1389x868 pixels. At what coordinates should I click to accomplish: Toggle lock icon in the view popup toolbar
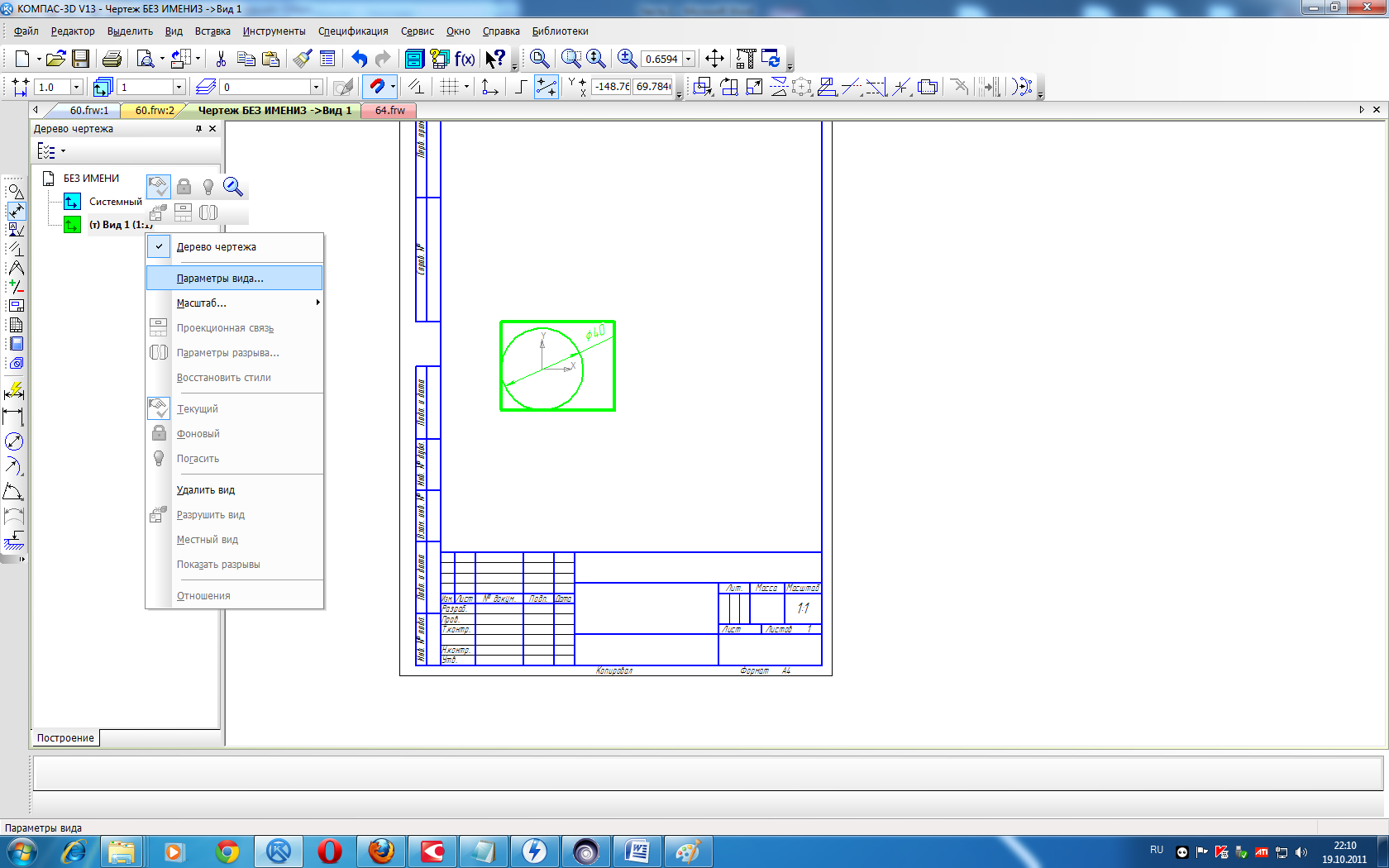pyautogui.click(x=184, y=187)
